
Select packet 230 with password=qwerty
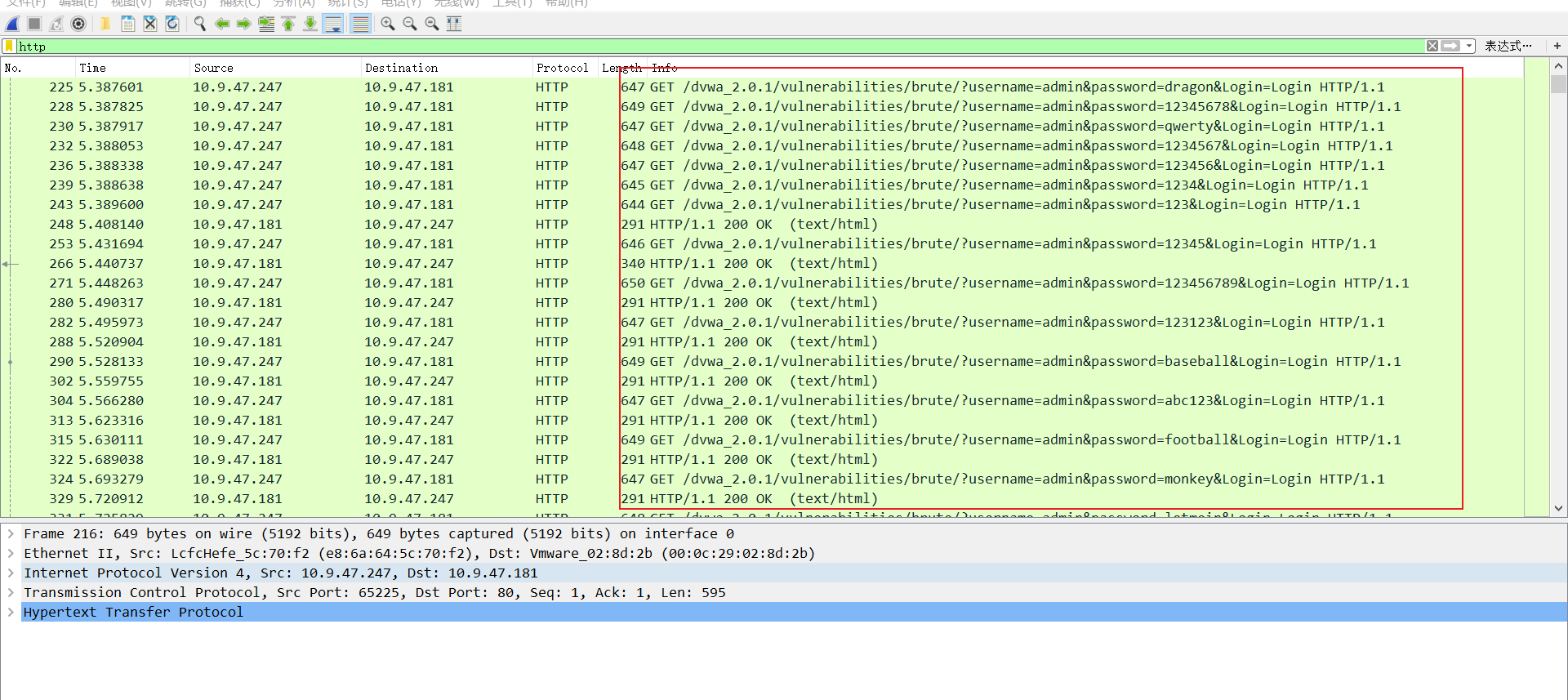point(763,126)
